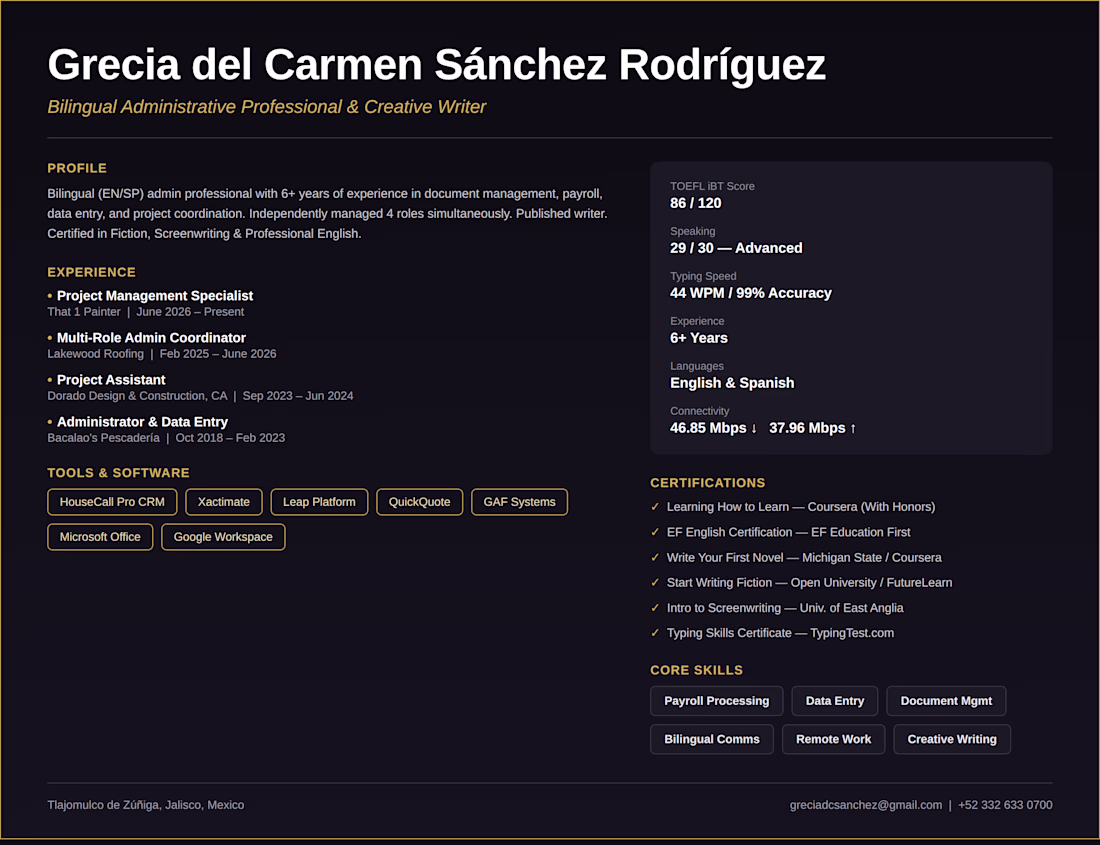This screenshot has height=845, width=1100.
Task: Click the Connectivity label
Action: (699, 411)
